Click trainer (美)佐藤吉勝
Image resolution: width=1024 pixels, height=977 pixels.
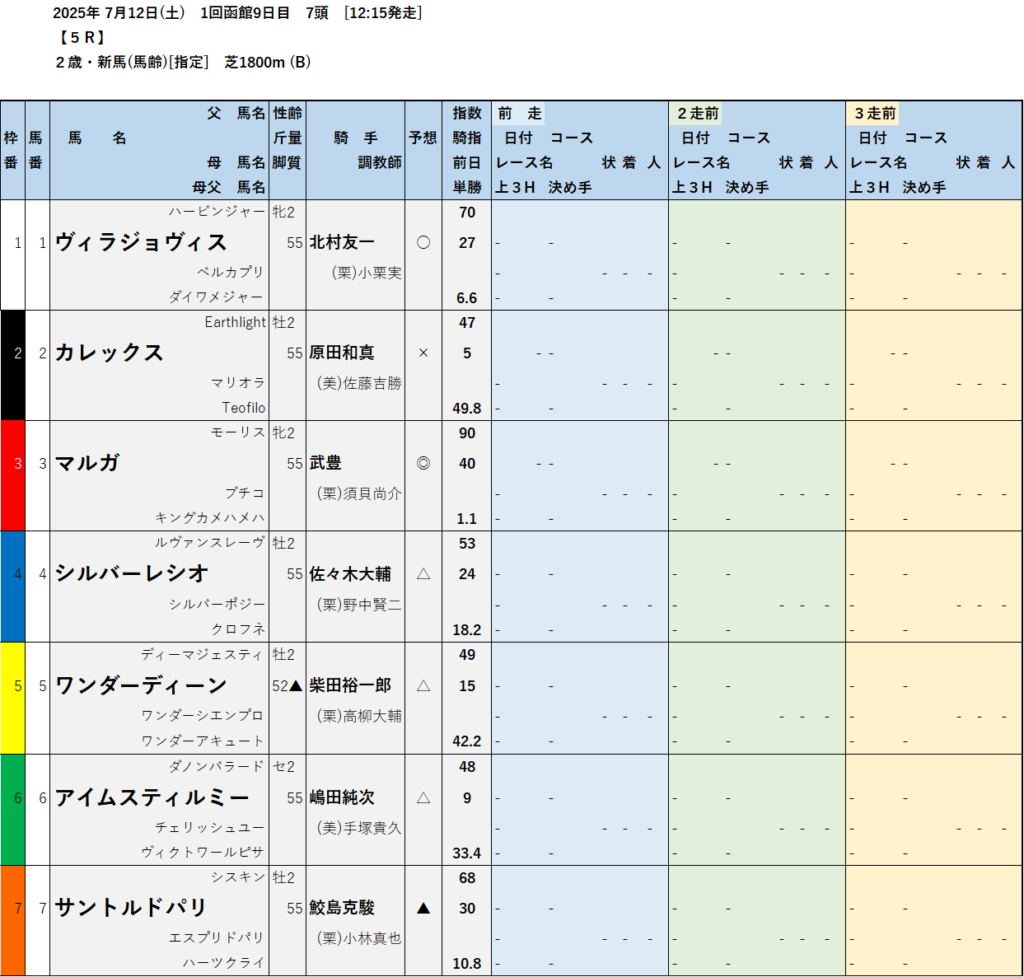[359, 383]
